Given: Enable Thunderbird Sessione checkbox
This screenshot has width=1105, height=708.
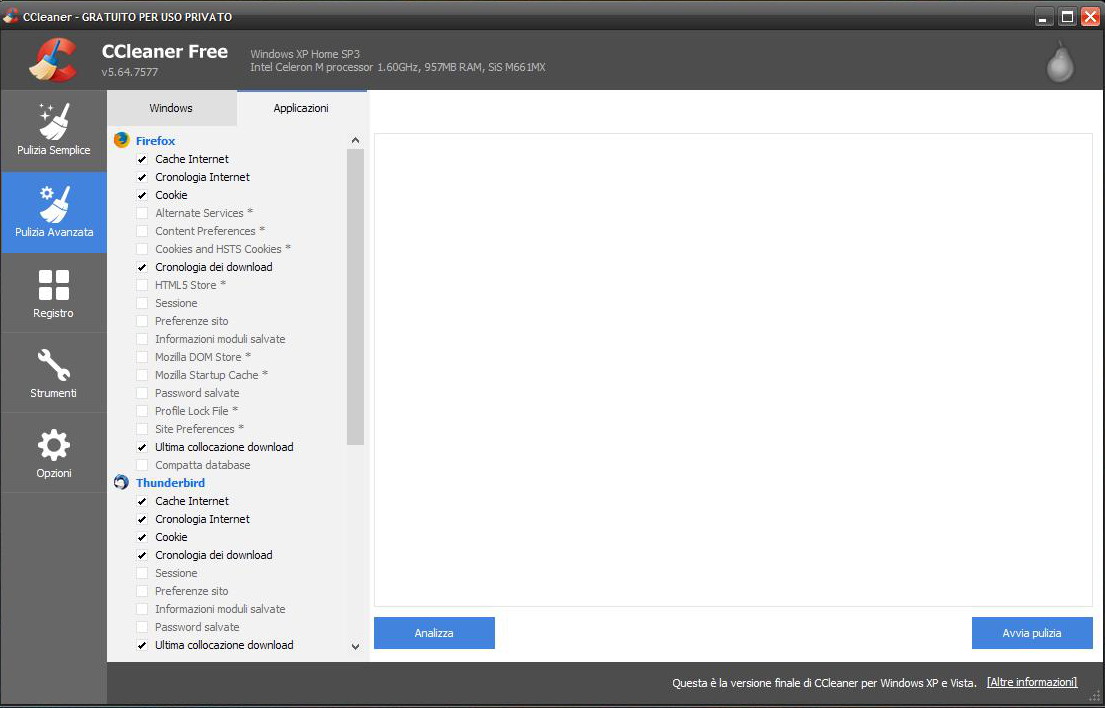Looking at the screenshot, I should point(142,573).
